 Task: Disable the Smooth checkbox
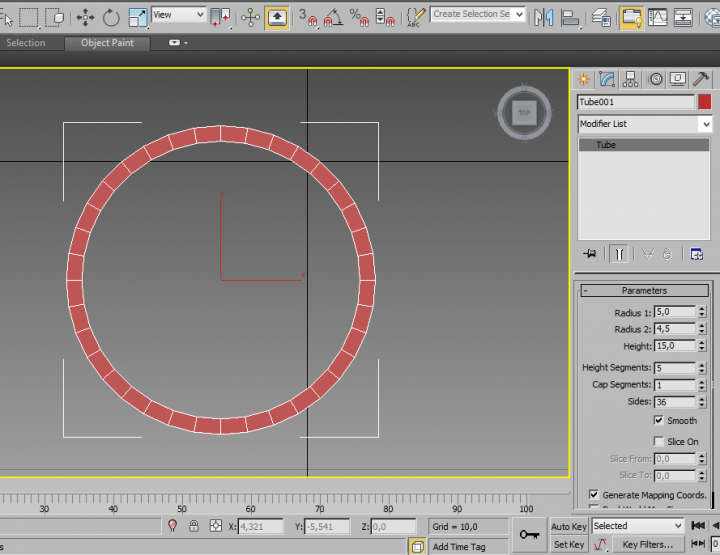point(659,421)
